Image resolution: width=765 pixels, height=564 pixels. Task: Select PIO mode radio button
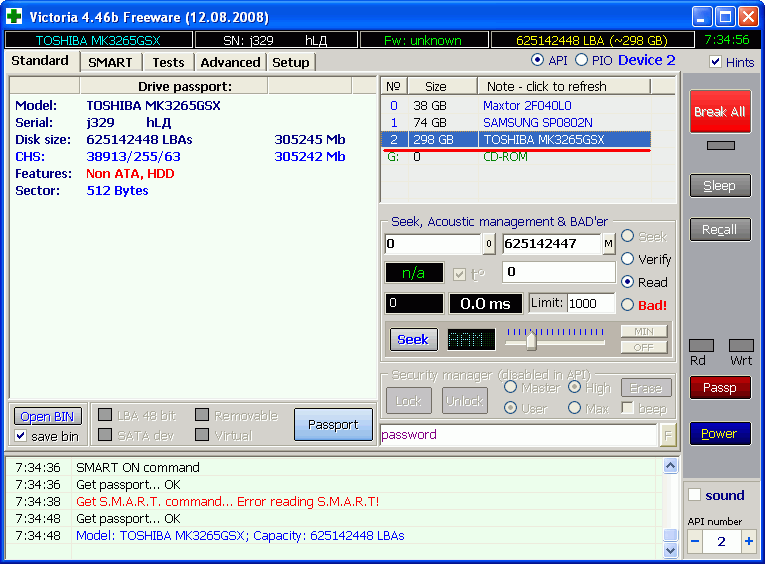pyautogui.click(x=582, y=61)
